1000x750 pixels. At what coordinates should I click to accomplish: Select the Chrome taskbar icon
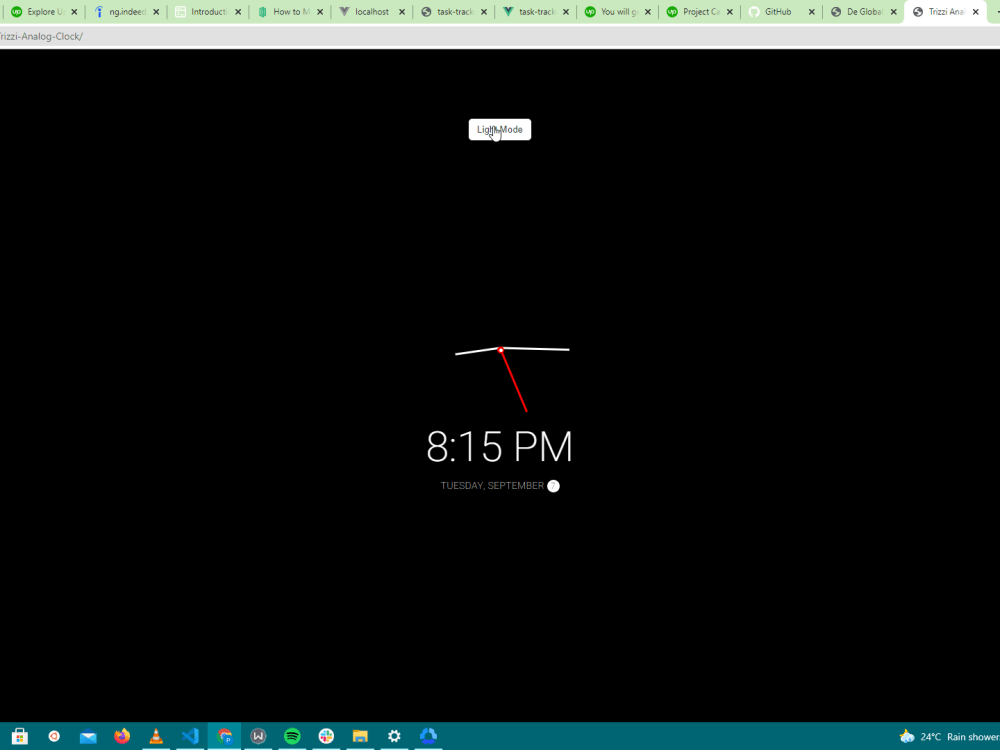click(224, 736)
